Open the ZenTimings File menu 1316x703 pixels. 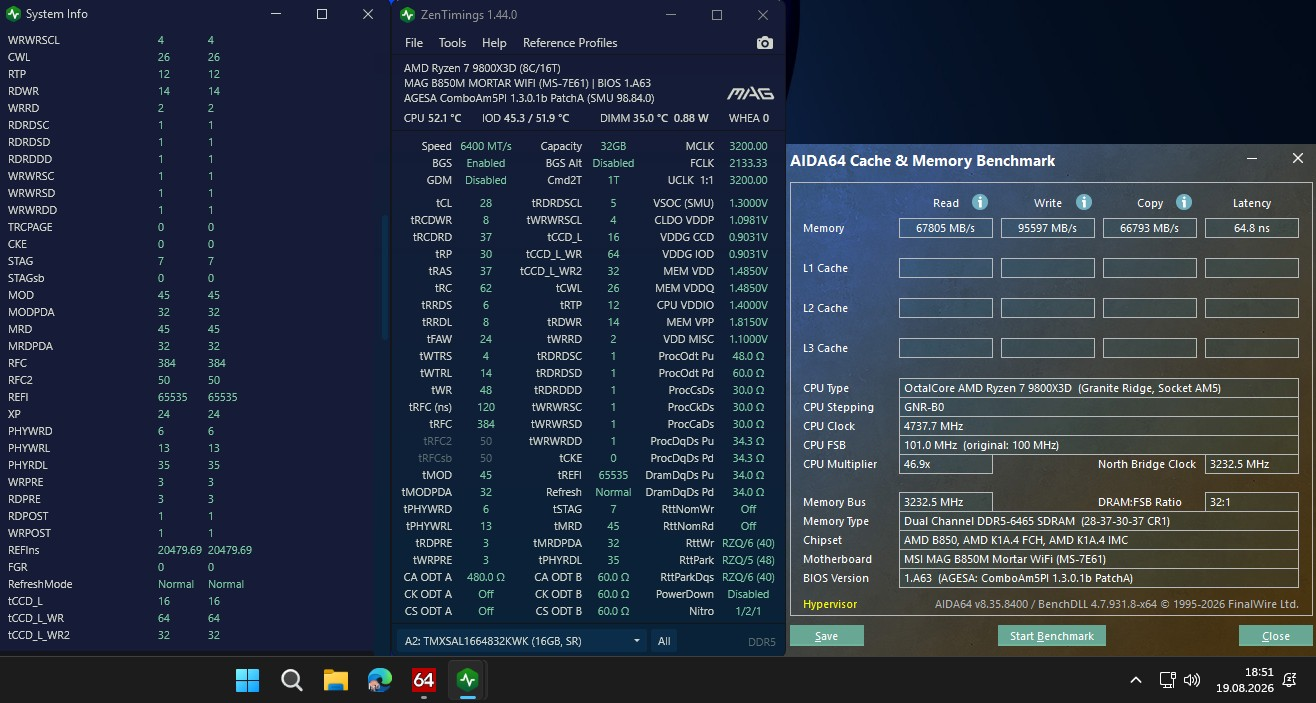[x=414, y=43]
